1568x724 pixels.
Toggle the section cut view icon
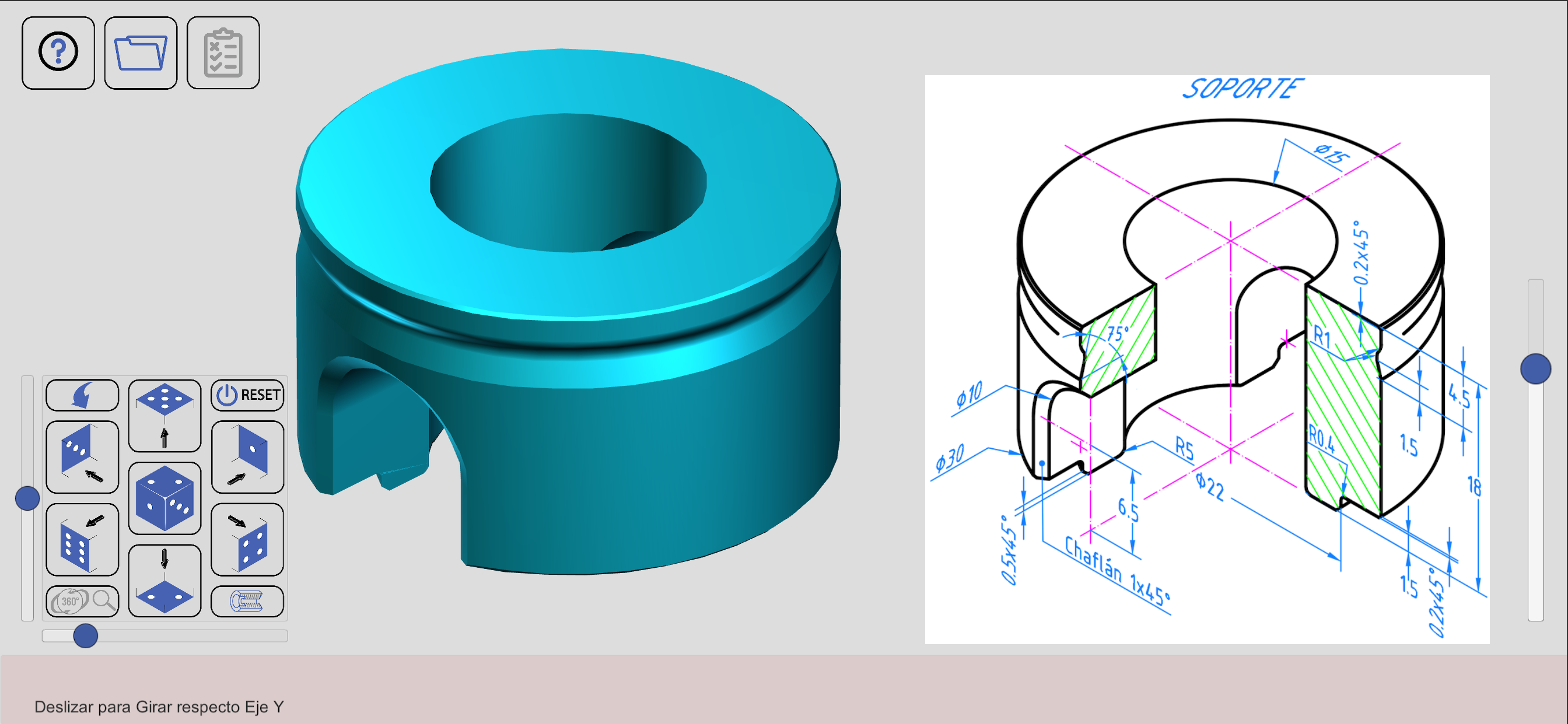tap(248, 601)
